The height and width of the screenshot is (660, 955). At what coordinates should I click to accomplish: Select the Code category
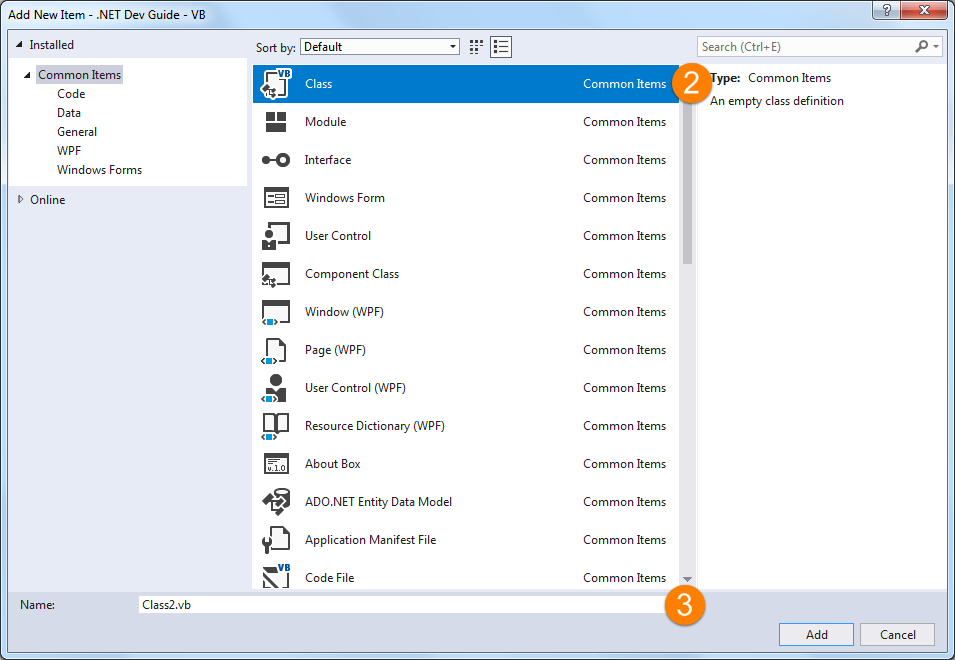(x=71, y=94)
